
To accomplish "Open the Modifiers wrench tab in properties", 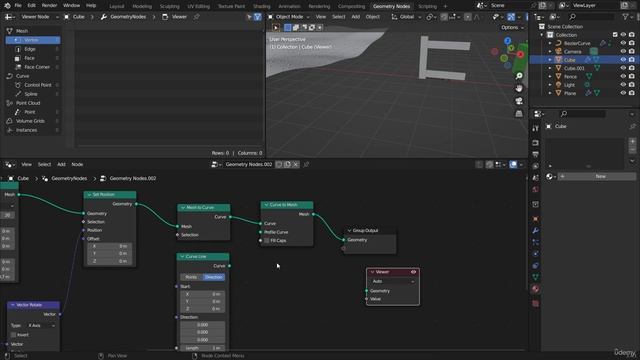I will [x=536, y=231].
